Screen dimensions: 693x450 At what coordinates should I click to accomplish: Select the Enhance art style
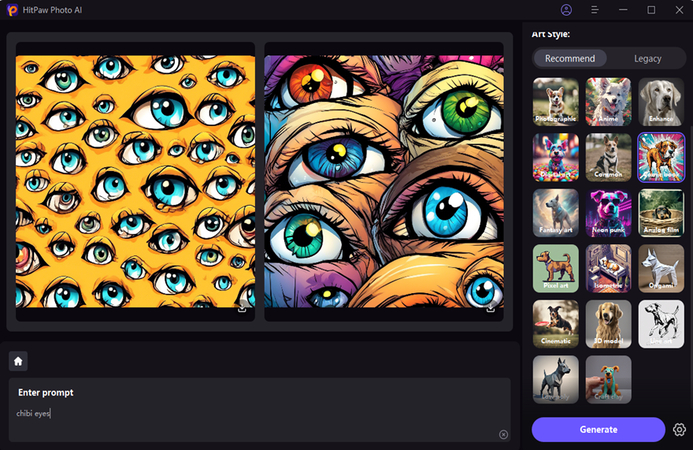[661, 102]
